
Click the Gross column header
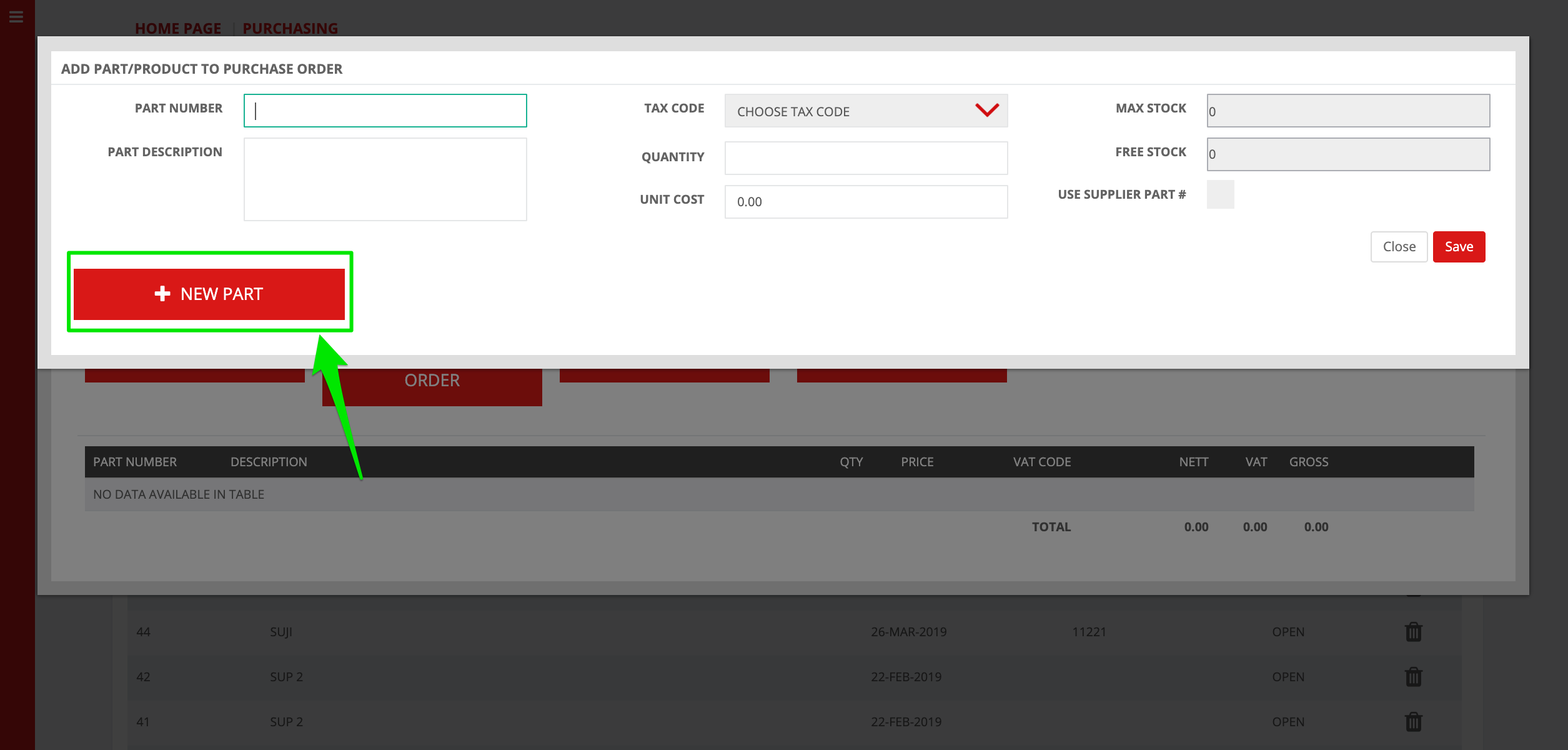tap(1309, 462)
